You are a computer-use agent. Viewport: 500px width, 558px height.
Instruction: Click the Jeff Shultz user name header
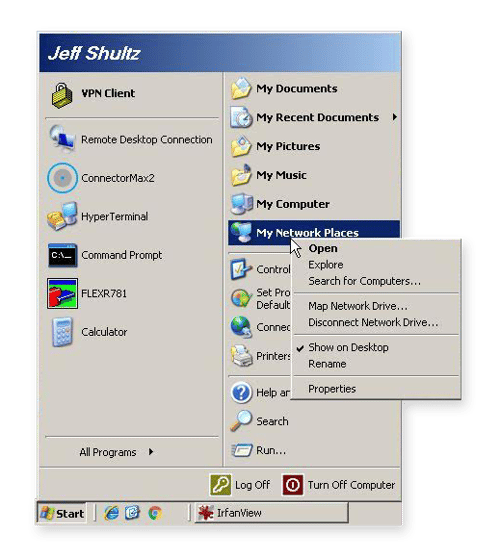[94, 53]
